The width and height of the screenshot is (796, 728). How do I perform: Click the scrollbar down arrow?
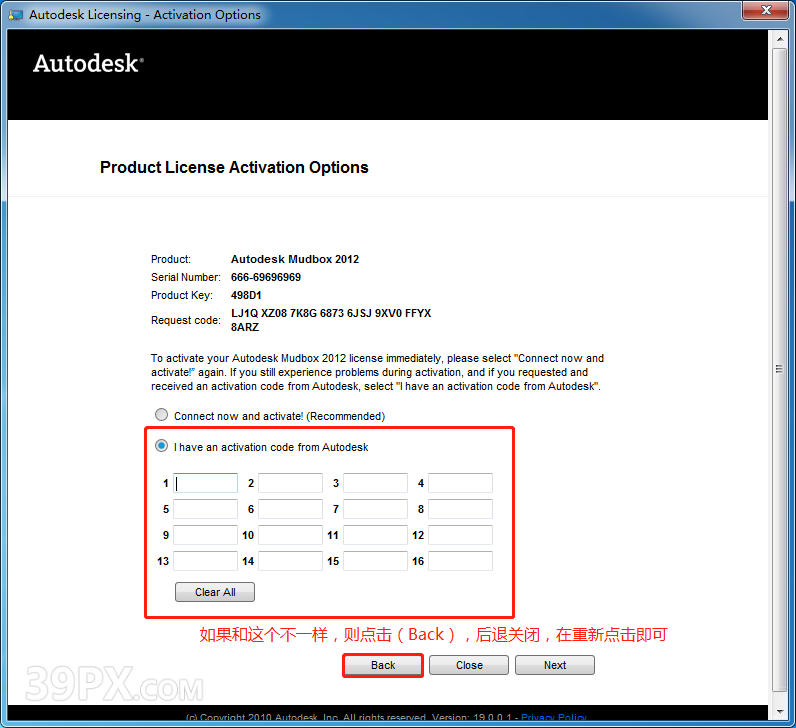pos(780,711)
